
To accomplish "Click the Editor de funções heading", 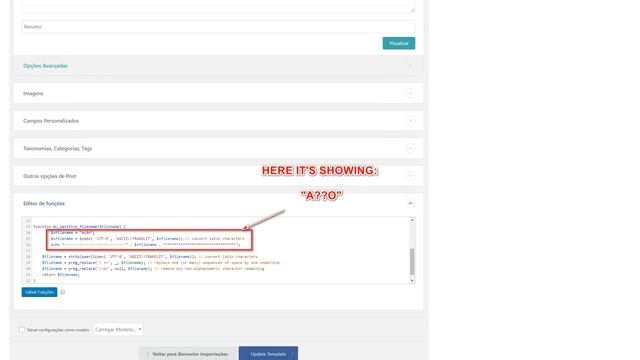I will pos(44,203).
